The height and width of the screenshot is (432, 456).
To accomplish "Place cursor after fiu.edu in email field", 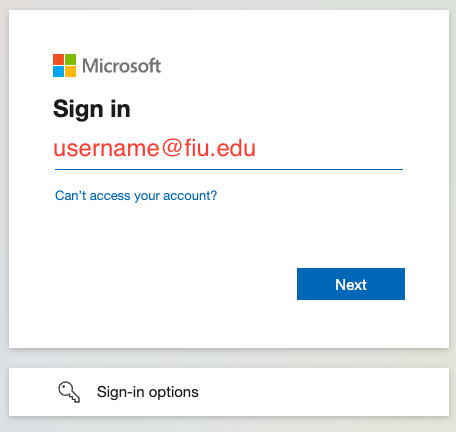I will click(258, 149).
